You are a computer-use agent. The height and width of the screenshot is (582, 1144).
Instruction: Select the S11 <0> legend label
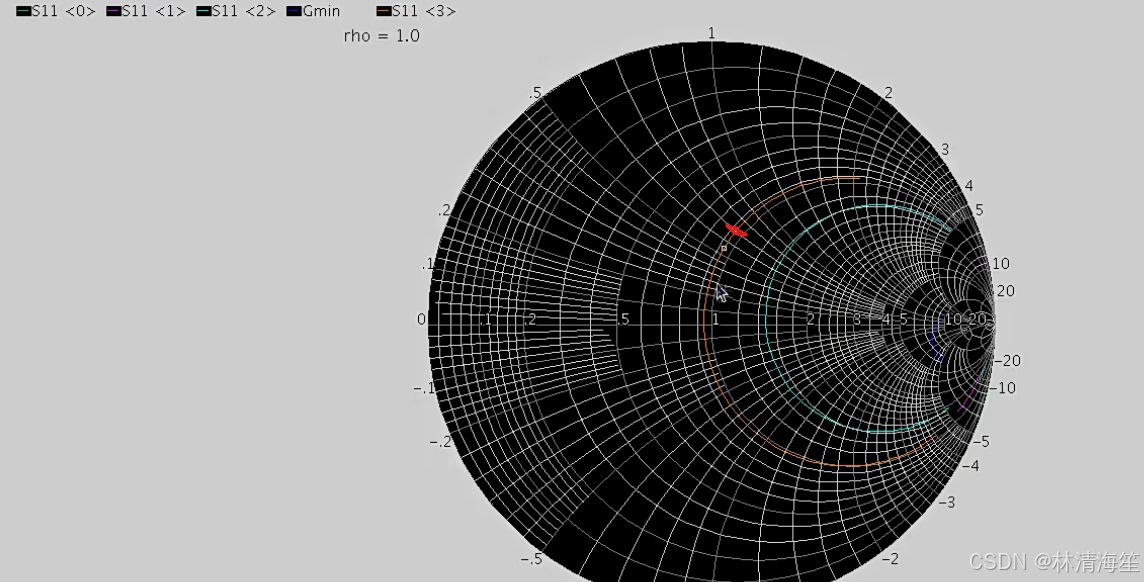[64, 12]
